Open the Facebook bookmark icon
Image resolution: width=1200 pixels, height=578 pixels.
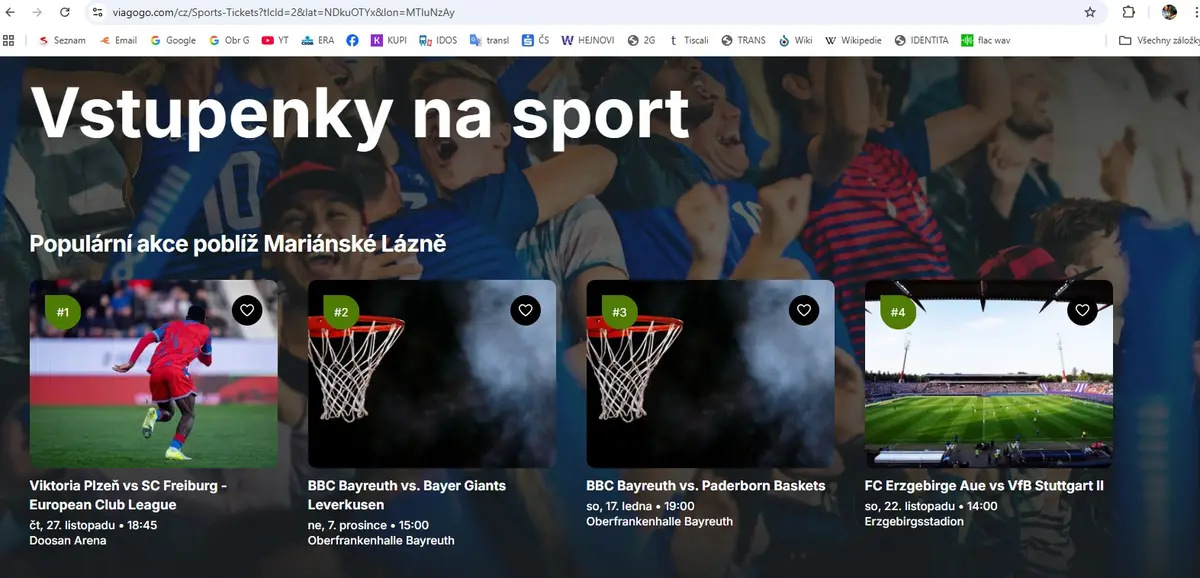click(353, 40)
